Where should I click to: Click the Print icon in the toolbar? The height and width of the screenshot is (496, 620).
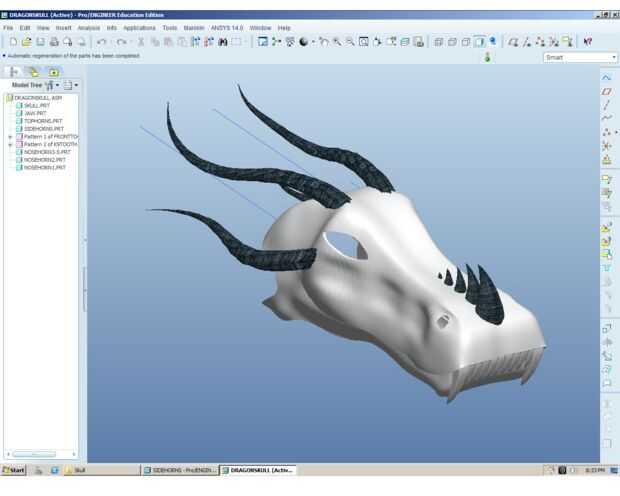click(x=54, y=42)
